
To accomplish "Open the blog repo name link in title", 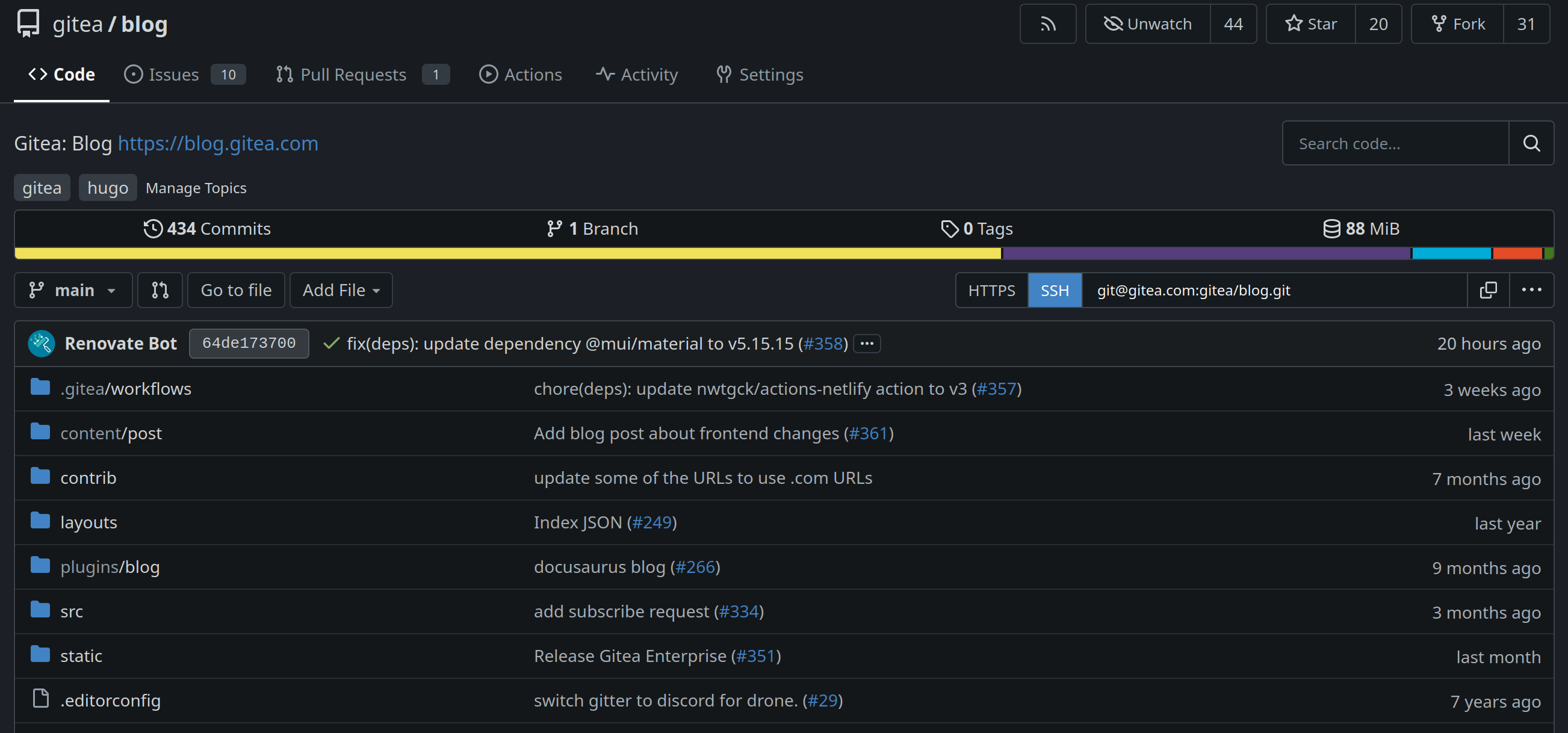I will pyautogui.click(x=144, y=23).
